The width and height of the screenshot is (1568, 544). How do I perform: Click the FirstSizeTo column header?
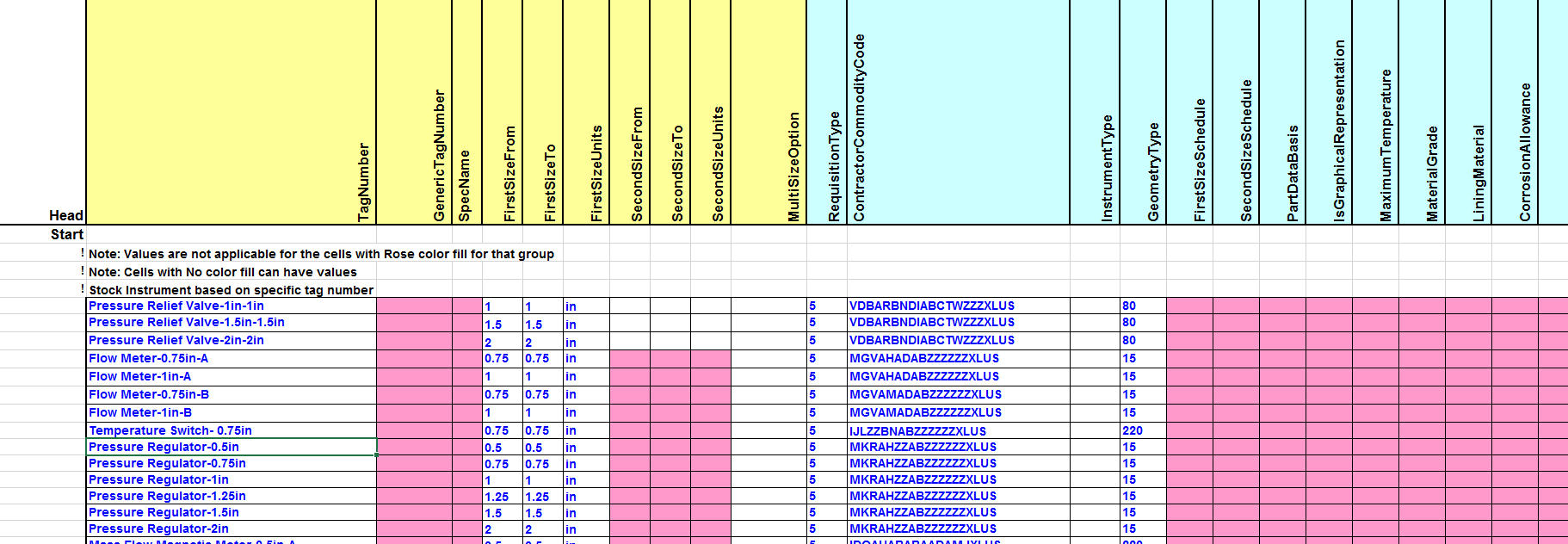tap(543, 112)
